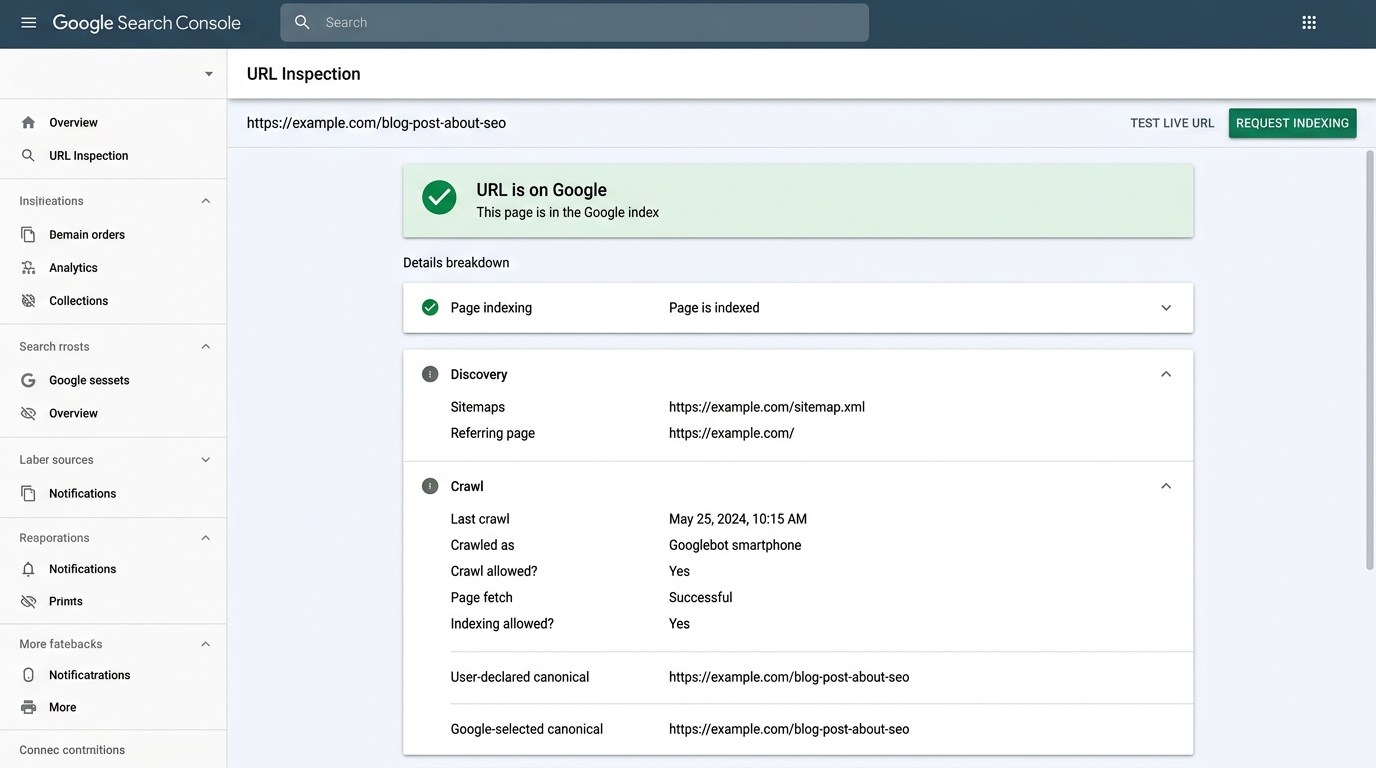
Task: Collapse the Search rrosts sidebar group
Action: click(x=206, y=346)
